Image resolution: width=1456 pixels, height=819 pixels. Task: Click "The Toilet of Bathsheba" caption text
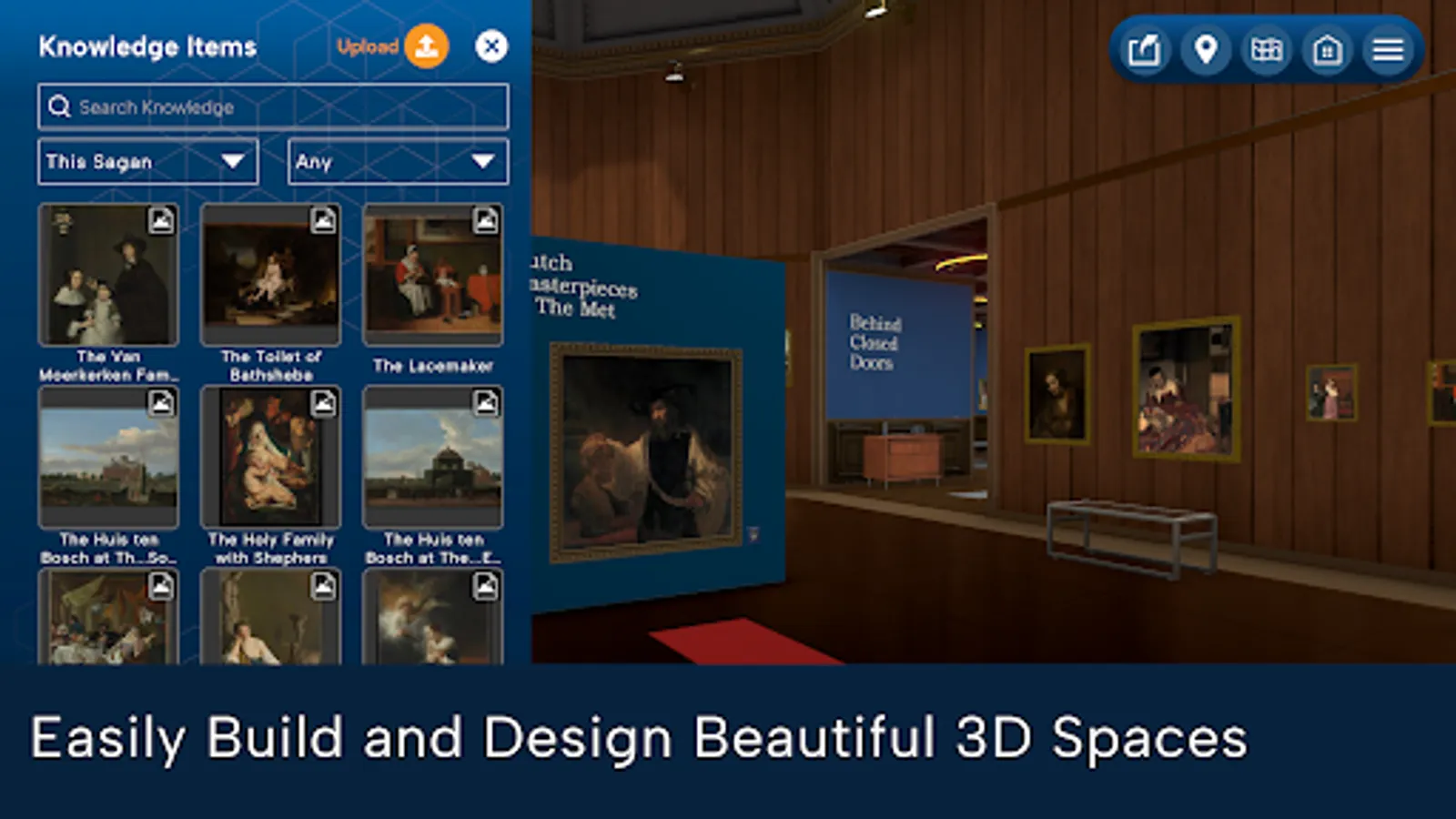point(271,366)
